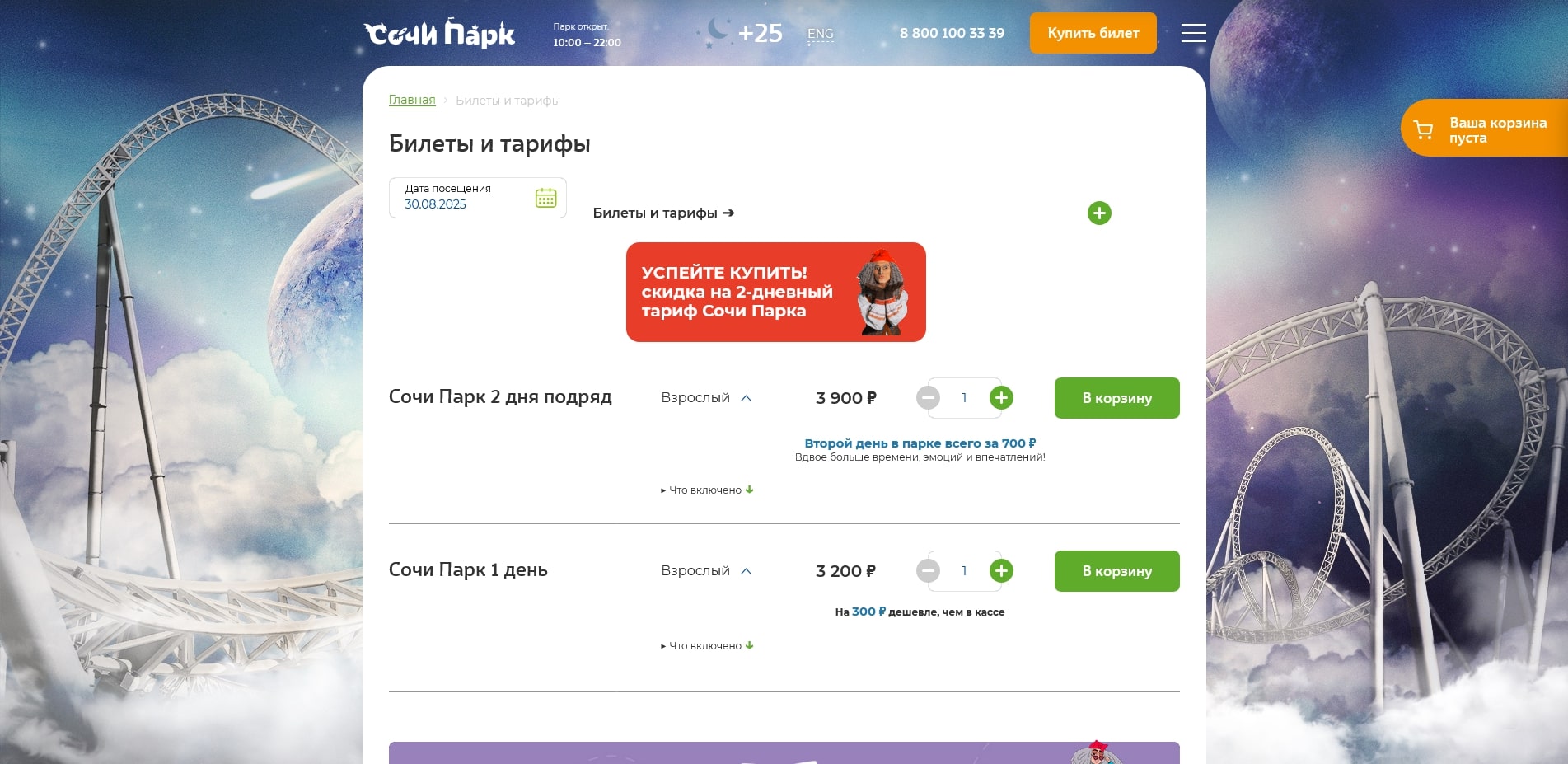The height and width of the screenshot is (764, 1568).
Task: Increase ticket quantity for Сочи Парк 2 дня
Action: tap(1002, 397)
